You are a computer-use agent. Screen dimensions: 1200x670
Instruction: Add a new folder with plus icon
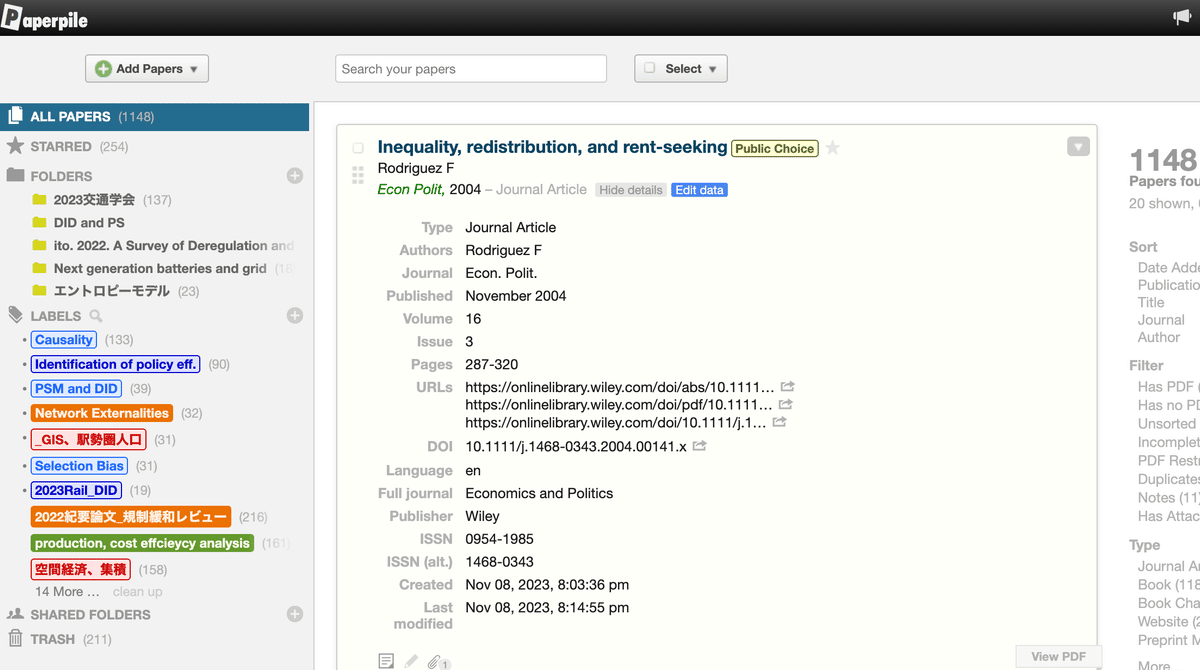(295, 176)
